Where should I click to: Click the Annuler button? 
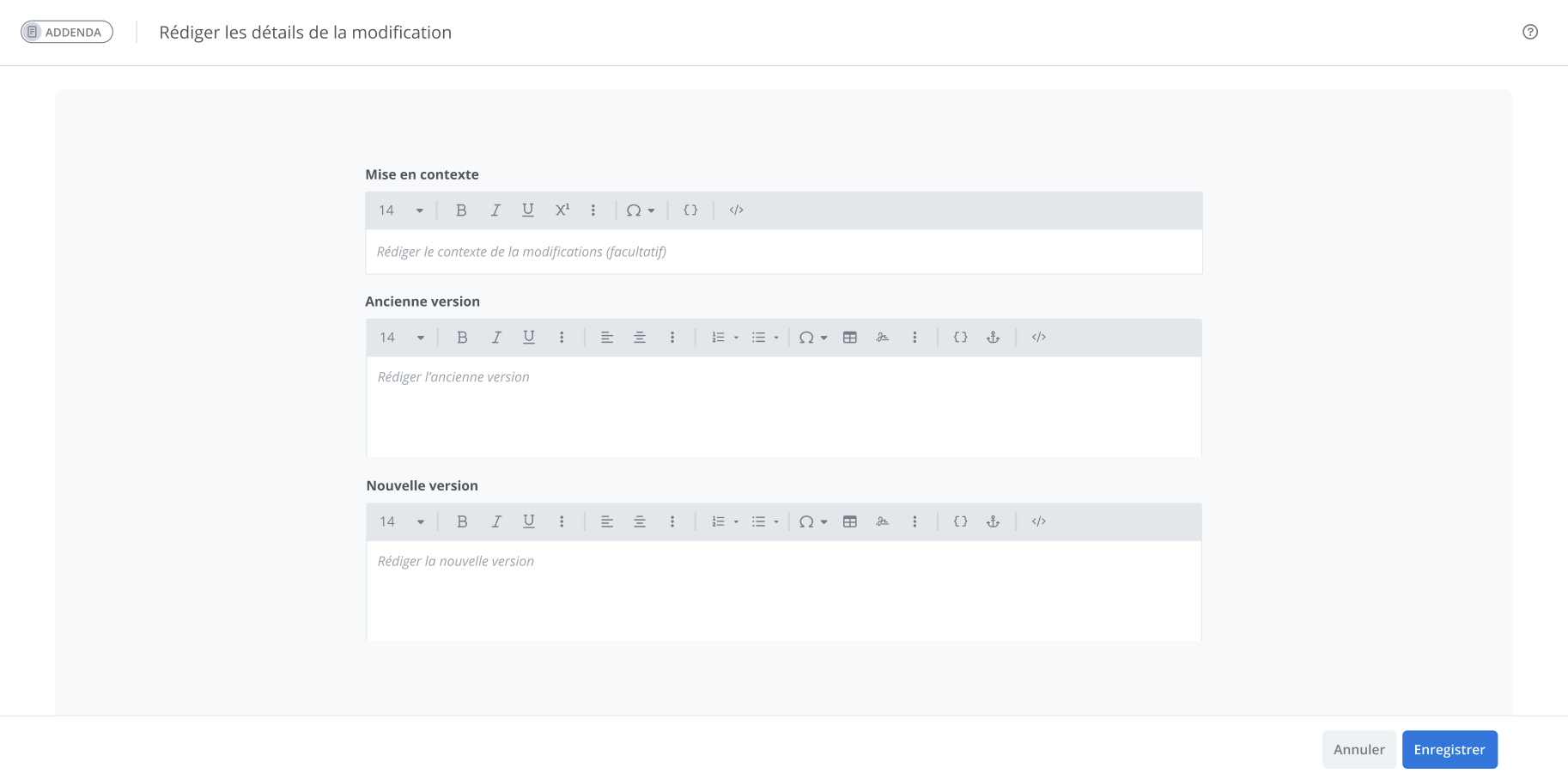[1358, 749]
